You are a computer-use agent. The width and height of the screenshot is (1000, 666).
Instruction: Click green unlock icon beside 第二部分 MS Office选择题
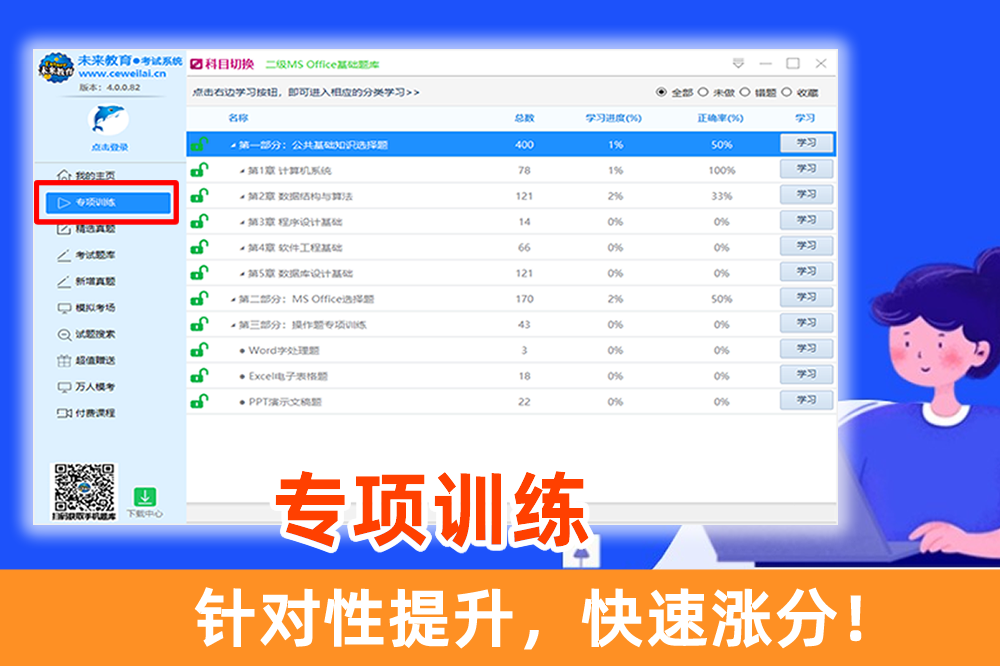[x=200, y=298]
